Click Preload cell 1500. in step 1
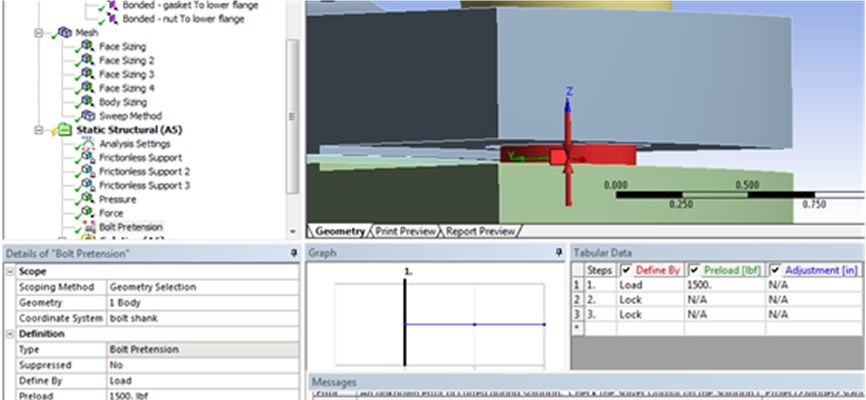Screen dimensions: 866x400 point(725,285)
